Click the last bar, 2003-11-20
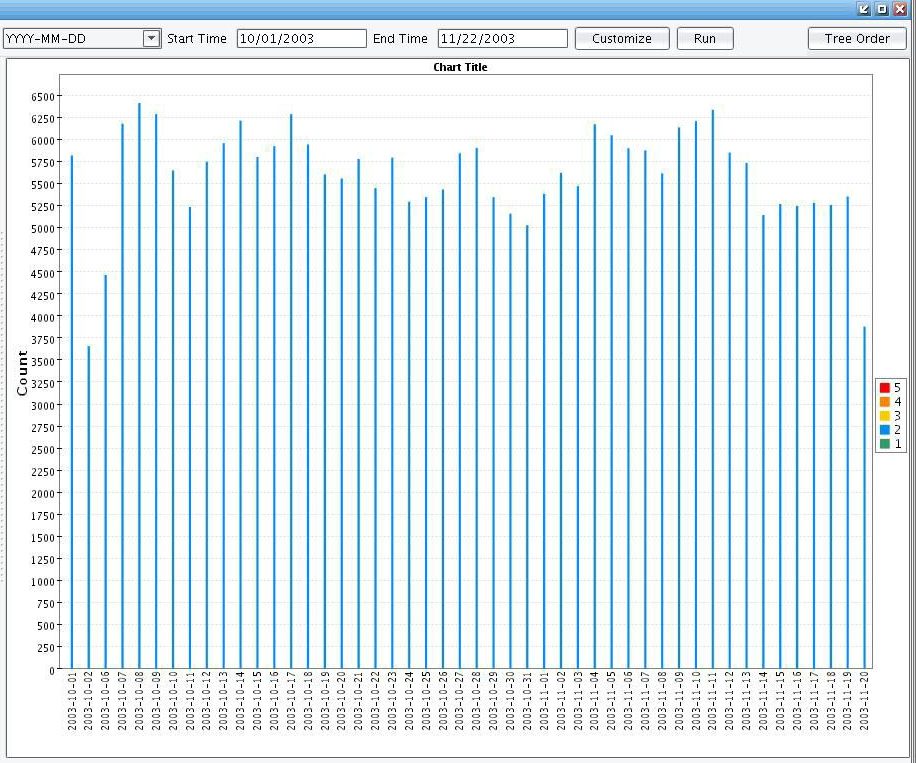Image resolution: width=916 pixels, height=763 pixels. coord(864,500)
